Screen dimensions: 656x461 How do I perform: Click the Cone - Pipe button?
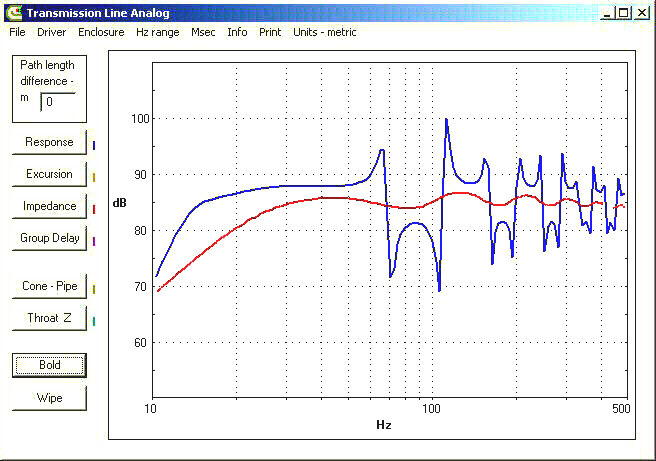(49, 286)
